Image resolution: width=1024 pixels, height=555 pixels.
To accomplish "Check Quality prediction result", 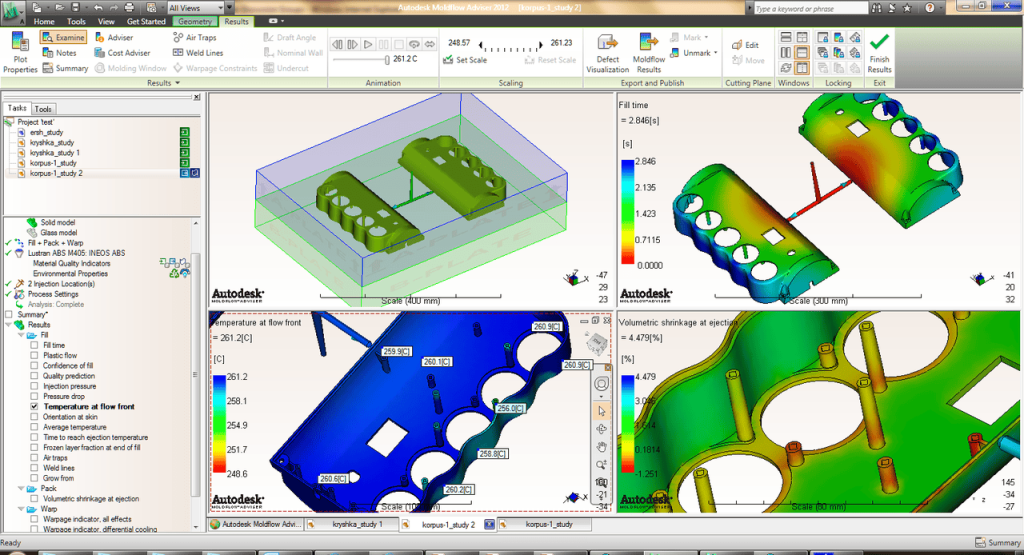I will click(x=34, y=376).
